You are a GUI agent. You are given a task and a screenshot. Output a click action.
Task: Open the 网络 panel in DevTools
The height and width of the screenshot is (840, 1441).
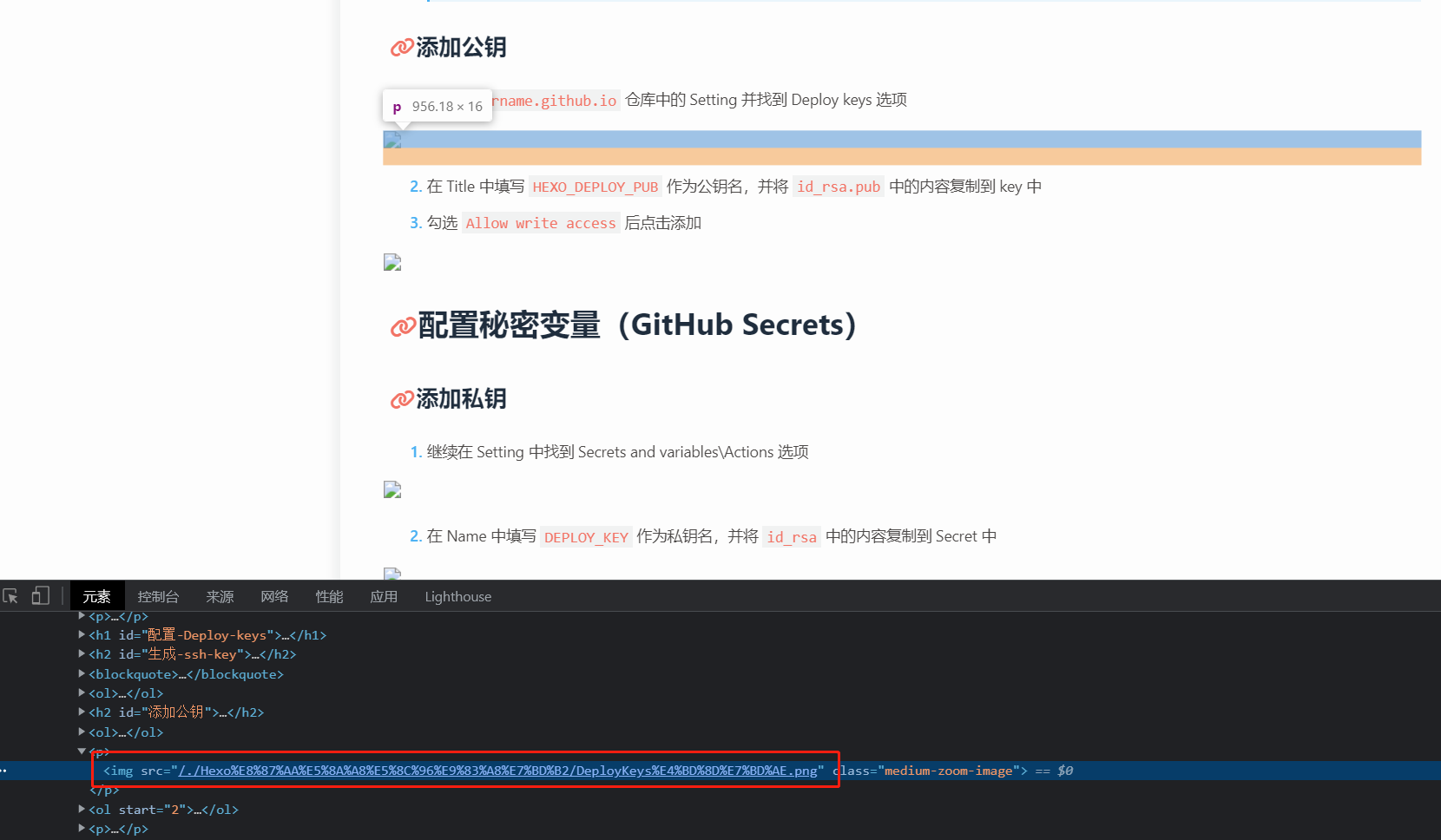click(273, 595)
